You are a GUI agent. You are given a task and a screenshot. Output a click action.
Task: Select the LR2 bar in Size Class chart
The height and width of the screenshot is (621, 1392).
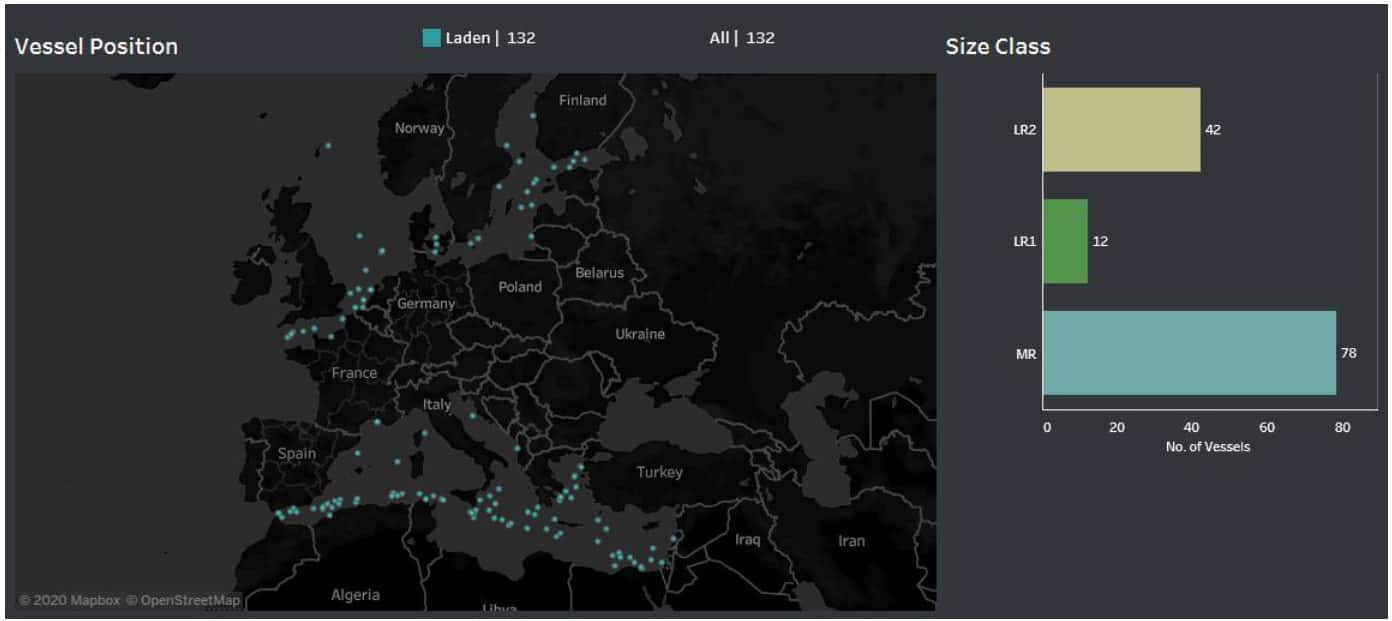pos(1122,130)
